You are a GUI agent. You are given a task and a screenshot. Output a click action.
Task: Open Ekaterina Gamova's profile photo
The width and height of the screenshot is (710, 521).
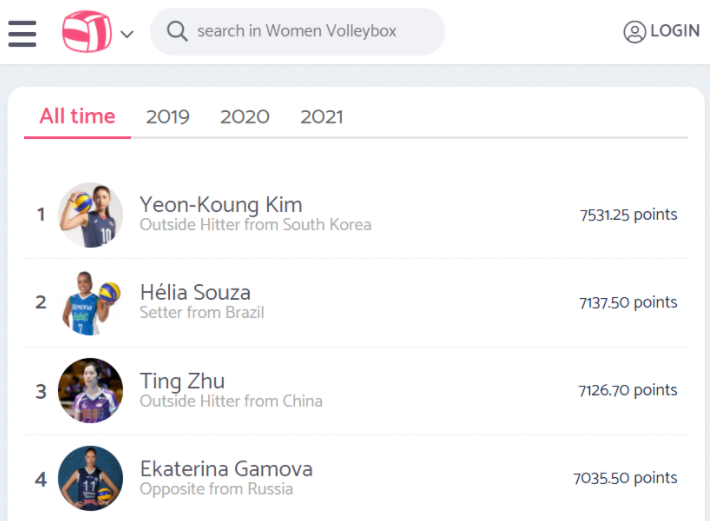click(x=90, y=479)
